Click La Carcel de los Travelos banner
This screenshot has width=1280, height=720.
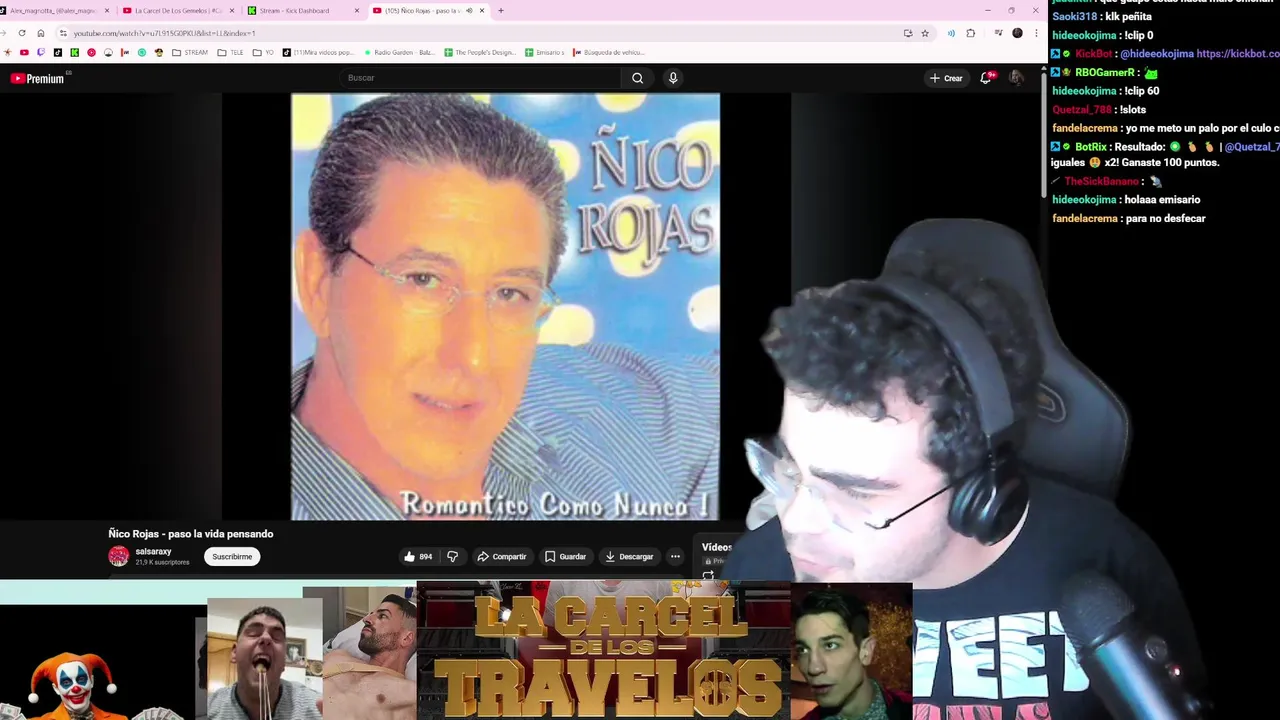point(603,652)
